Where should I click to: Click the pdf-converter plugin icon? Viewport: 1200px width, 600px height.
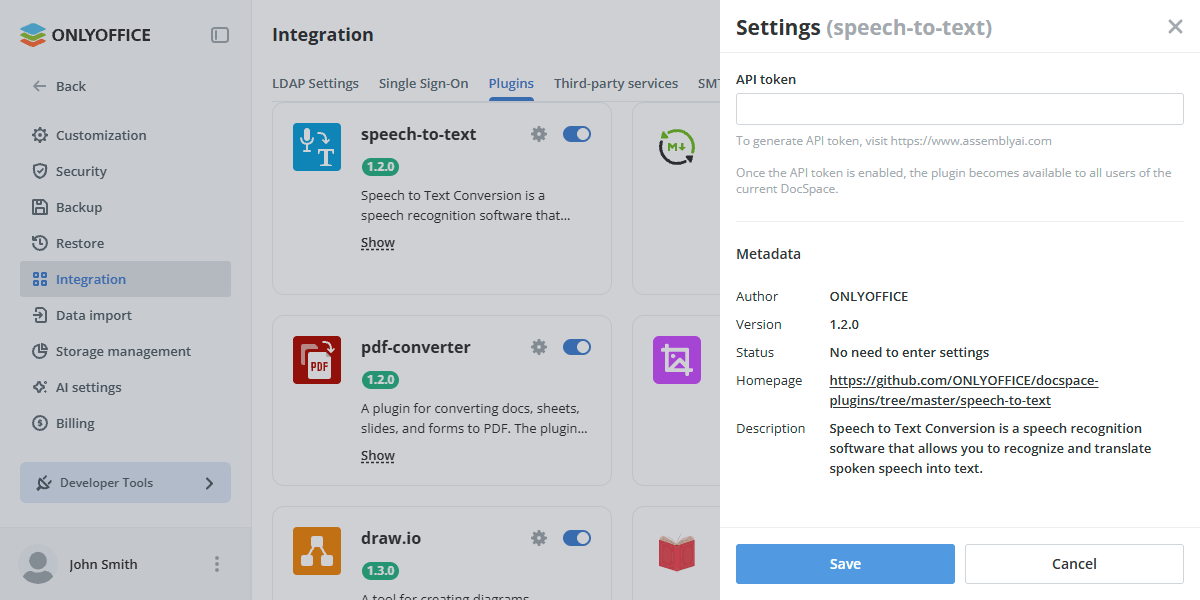317,360
